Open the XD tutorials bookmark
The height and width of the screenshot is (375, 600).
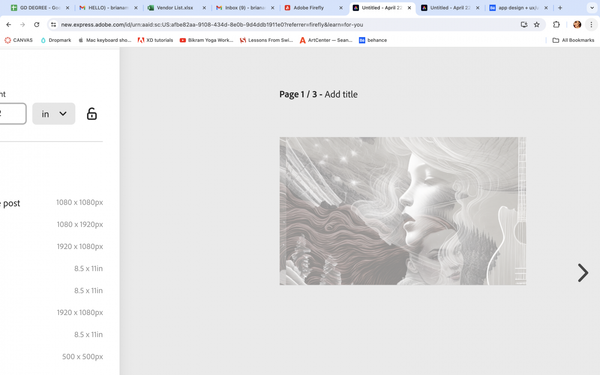tap(155, 40)
